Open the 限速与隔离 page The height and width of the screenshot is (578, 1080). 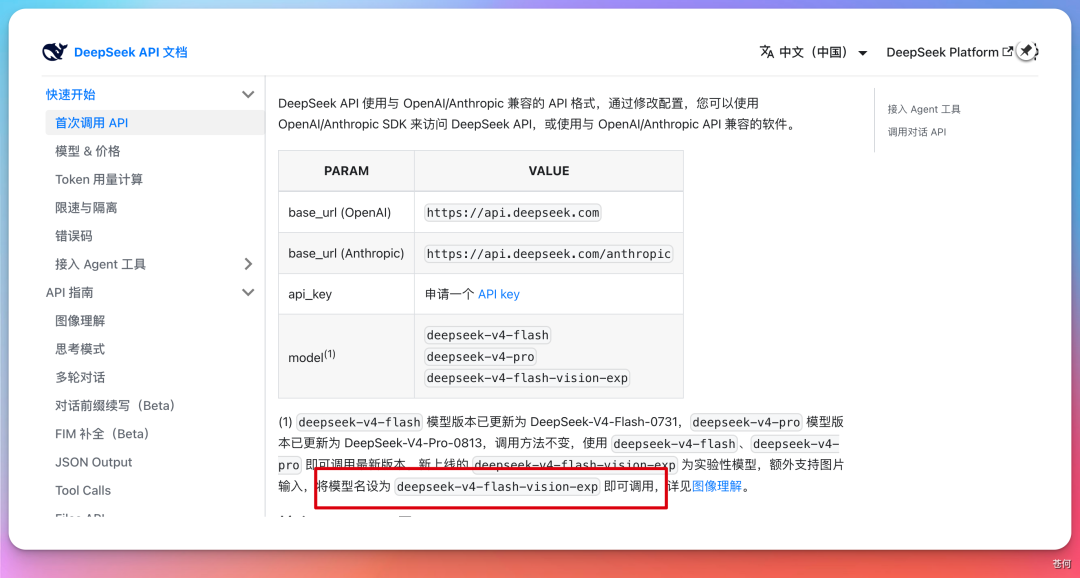click(x=86, y=207)
